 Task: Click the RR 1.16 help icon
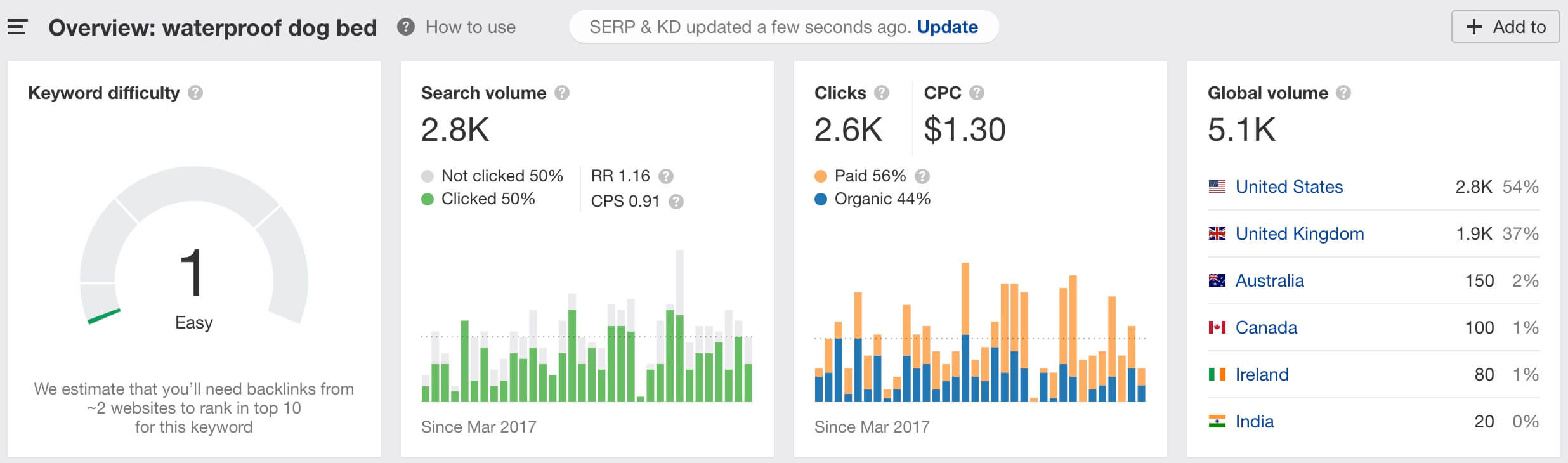[x=666, y=176]
